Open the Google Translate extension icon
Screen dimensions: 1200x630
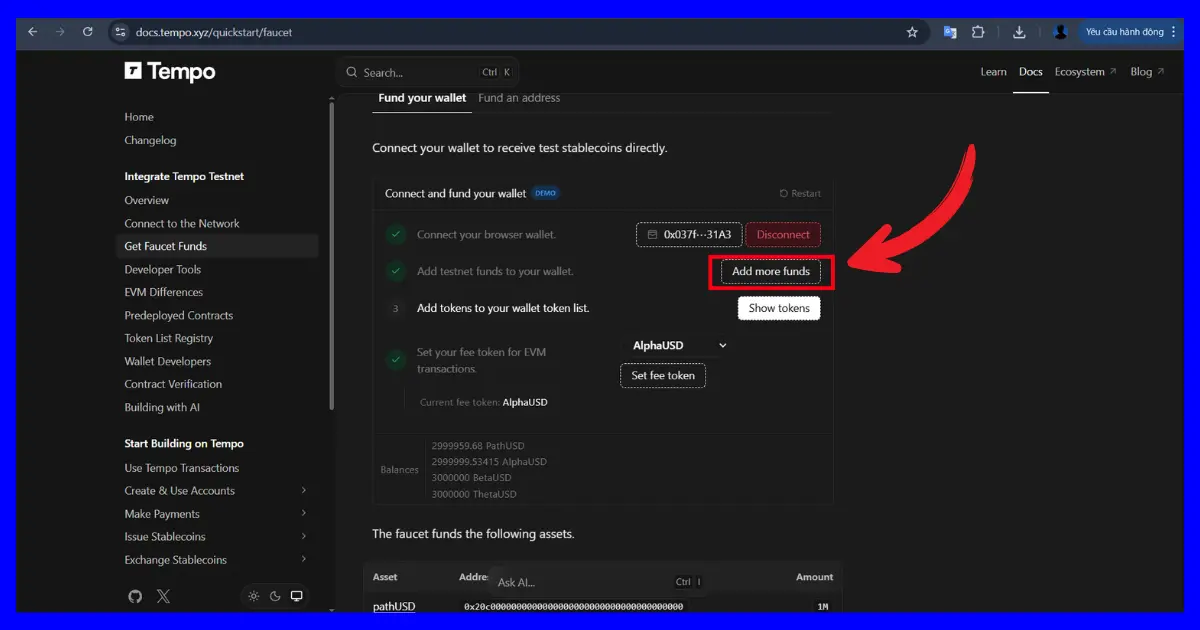[x=950, y=32]
